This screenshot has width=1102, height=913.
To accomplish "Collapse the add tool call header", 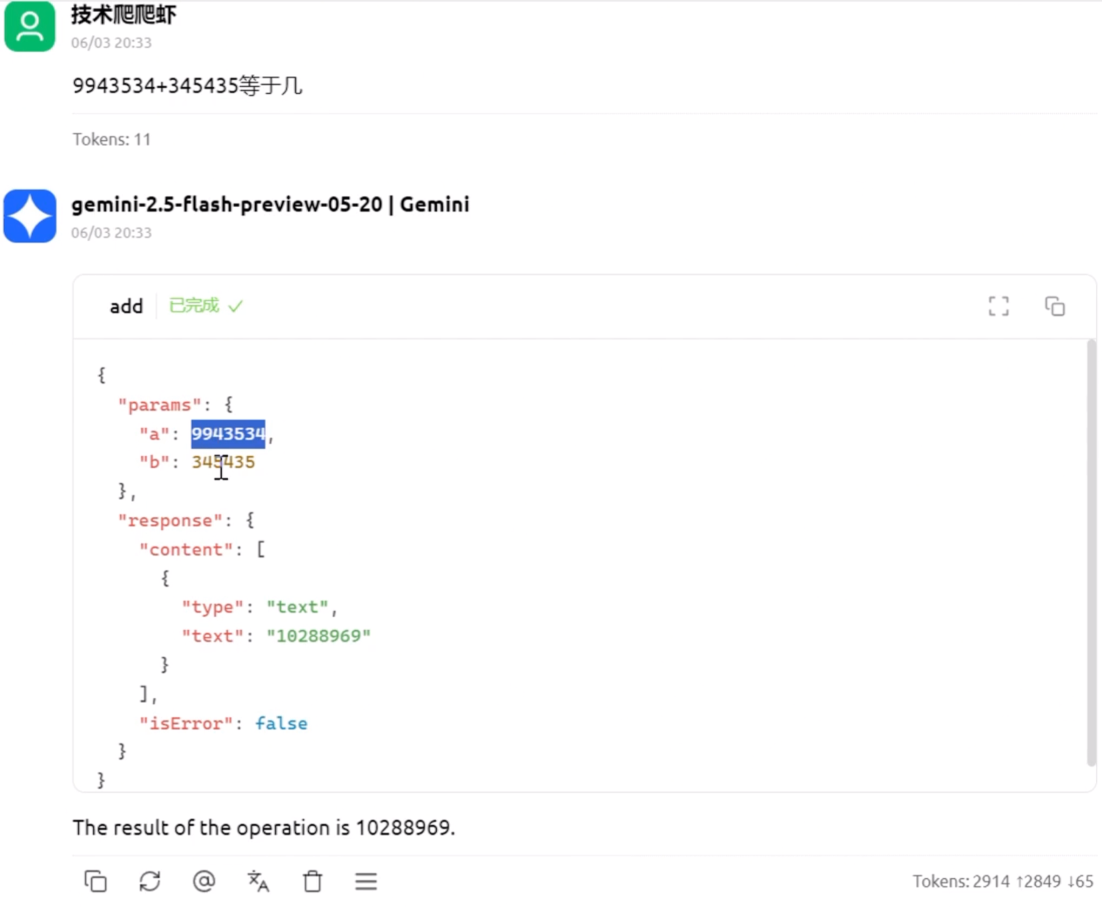I will pos(126,306).
